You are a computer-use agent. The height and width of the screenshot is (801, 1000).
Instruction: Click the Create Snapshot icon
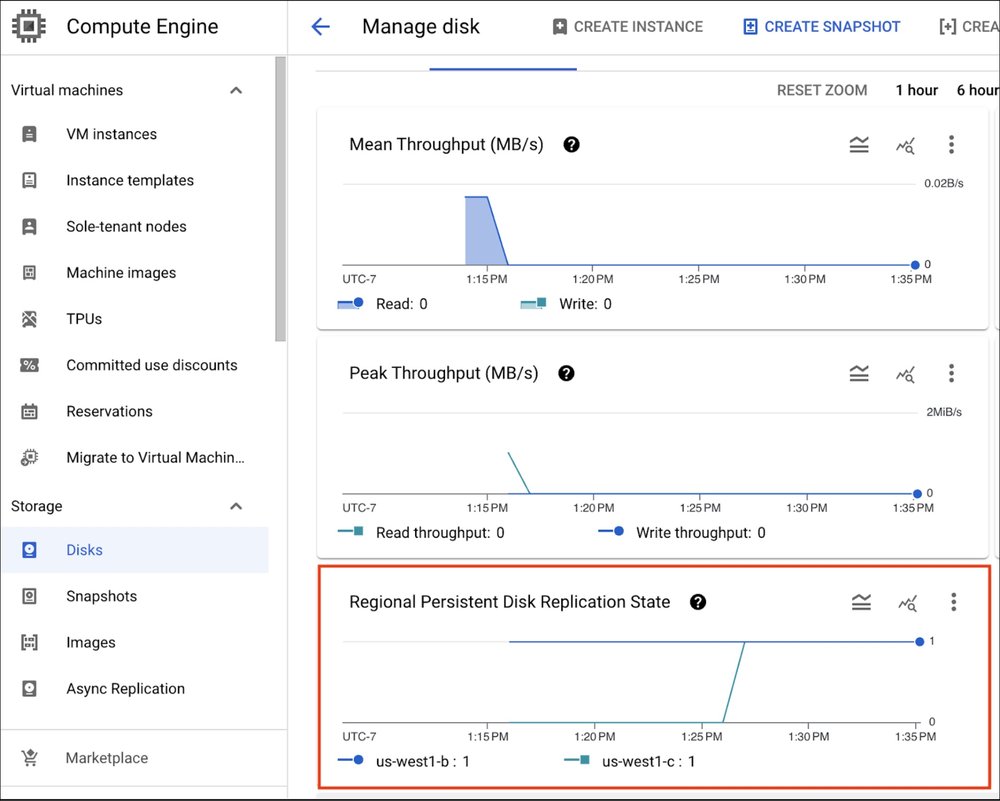[x=751, y=27]
